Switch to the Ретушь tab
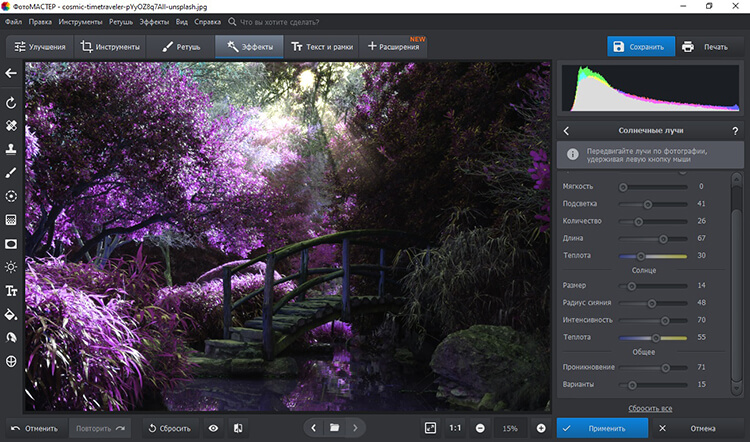The height and width of the screenshot is (442, 750). click(181, 46)
